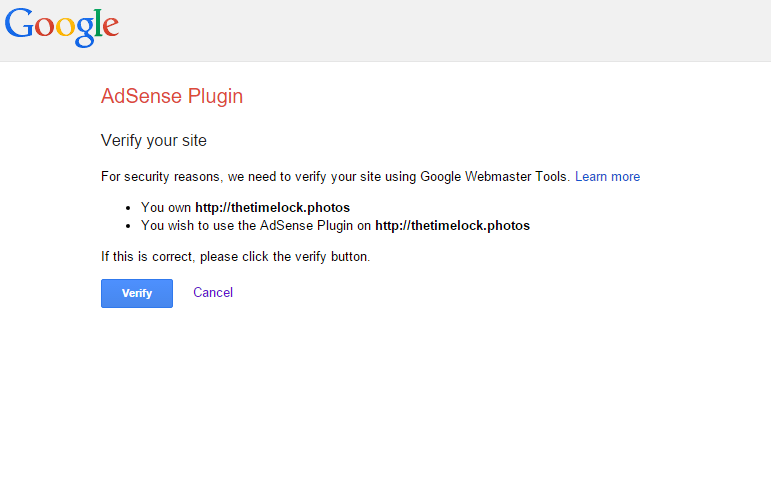Click the URL after 'AdSense Plugin on'

click(x=452, y=226)
